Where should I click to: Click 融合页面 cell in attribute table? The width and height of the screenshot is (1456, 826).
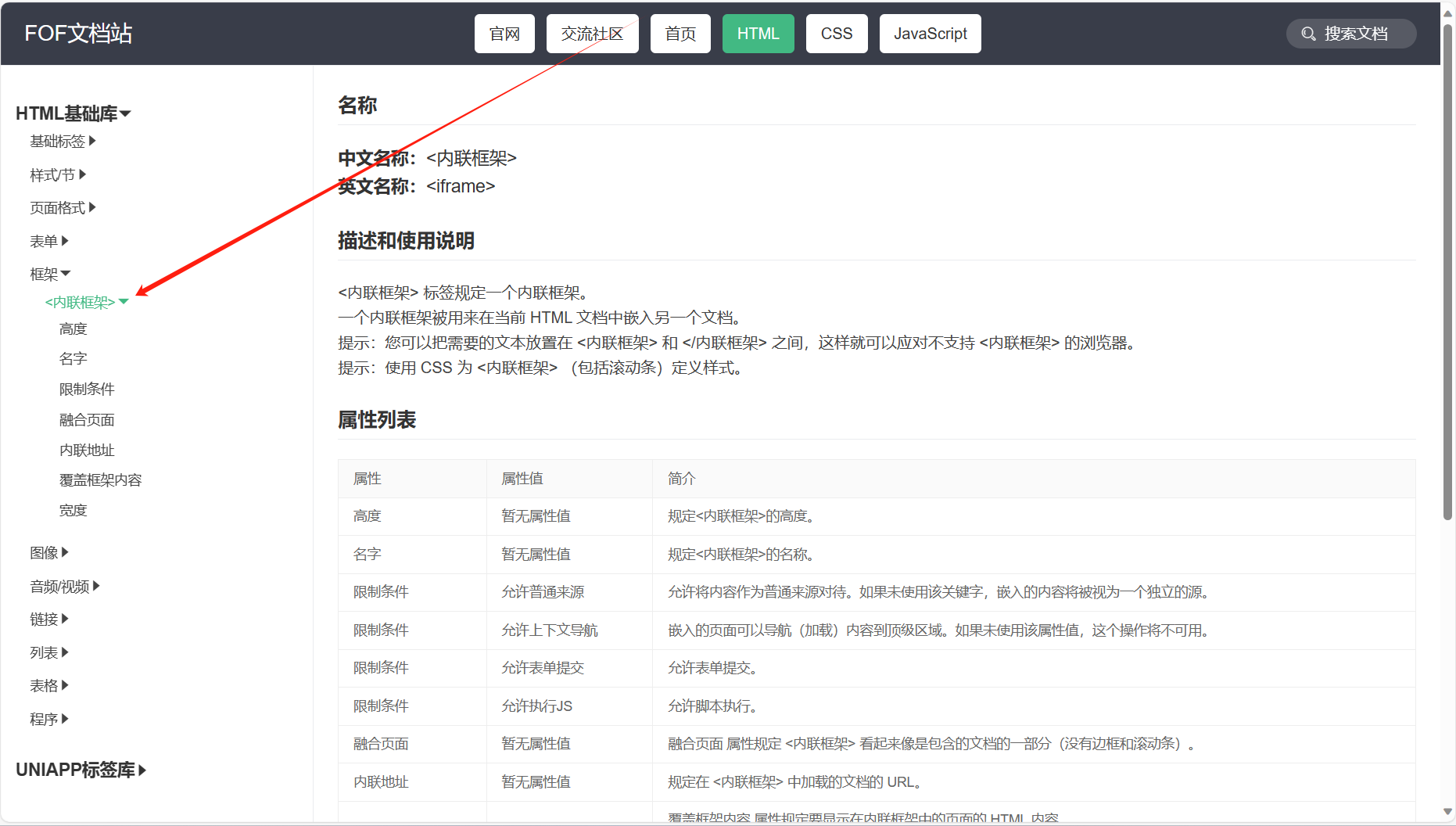(x=412, y=744)
